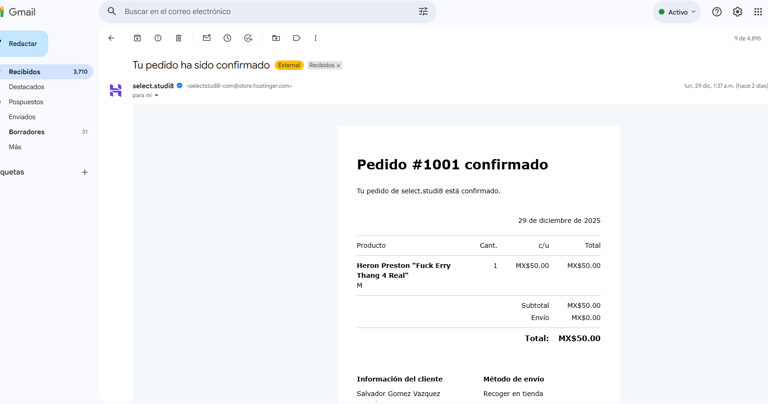Report this email as spam
The height and width of the screenshot is (404, 768).
click(158, 38)
